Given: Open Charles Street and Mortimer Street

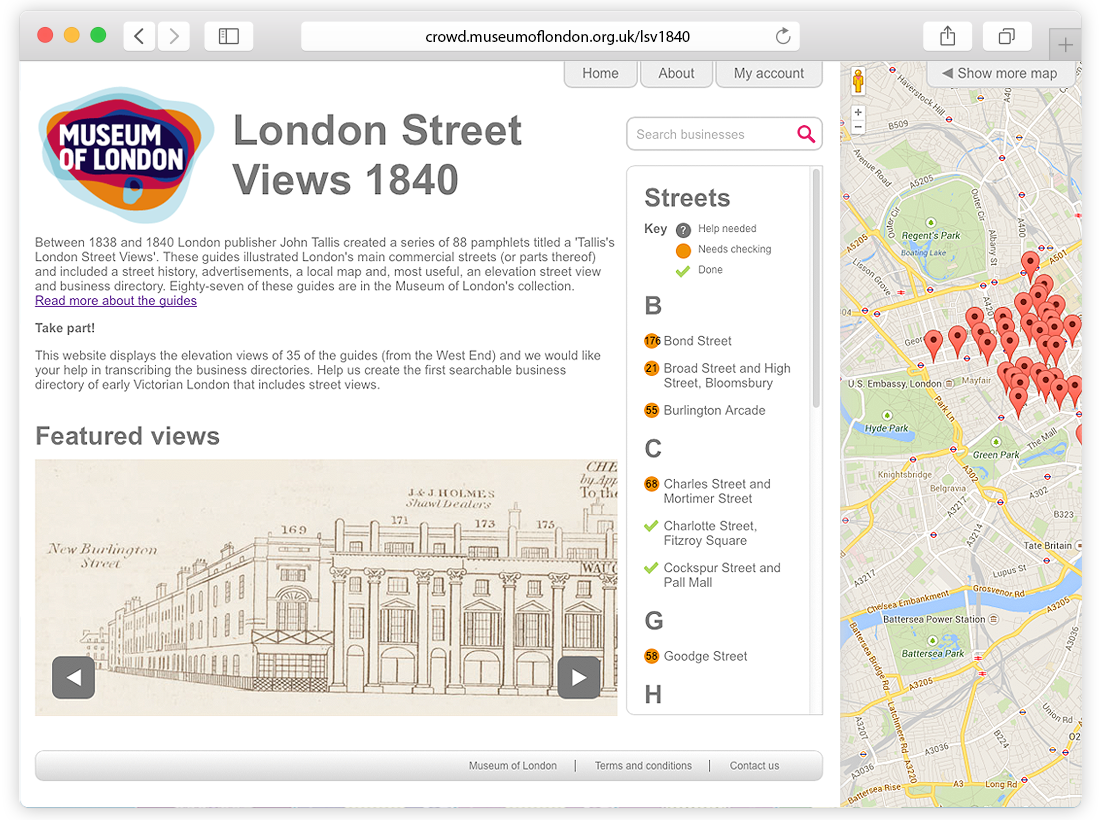Looking at the screenshot, I should pos(717,491).
